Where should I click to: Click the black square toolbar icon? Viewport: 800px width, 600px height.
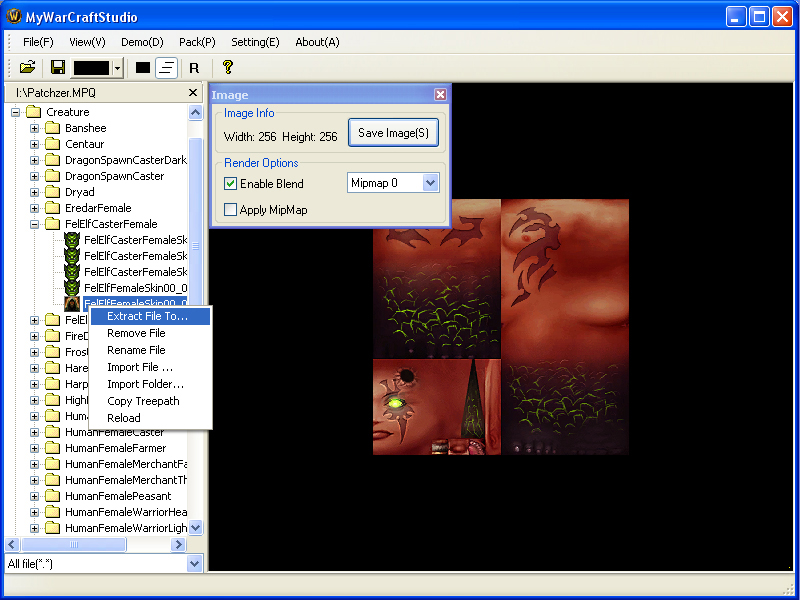click(x=143, y=67)
